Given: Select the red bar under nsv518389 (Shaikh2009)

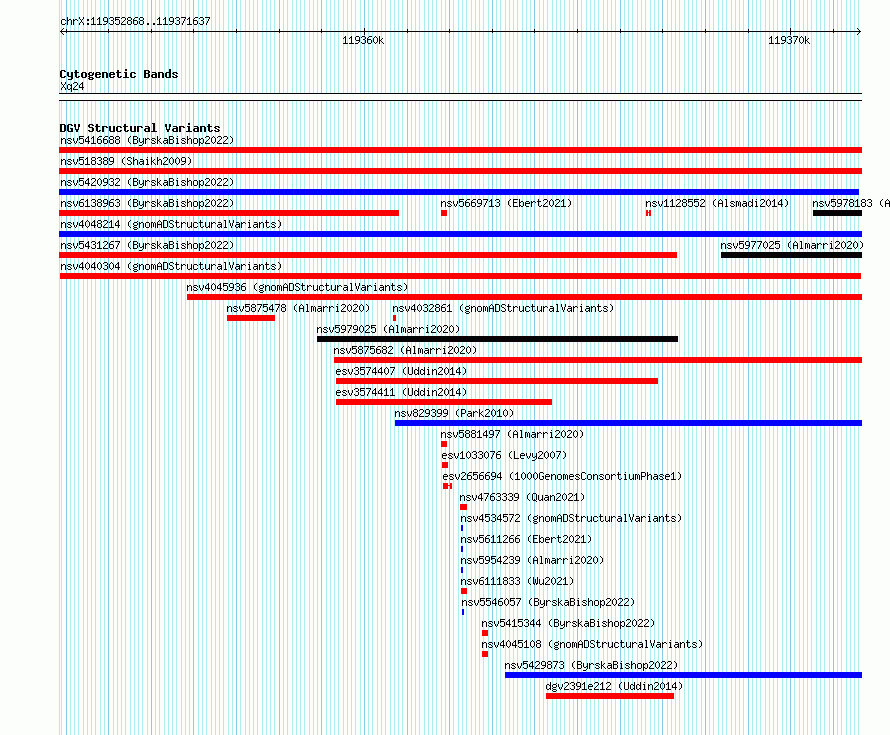Looking at the screenshot, I should (460, 171).
